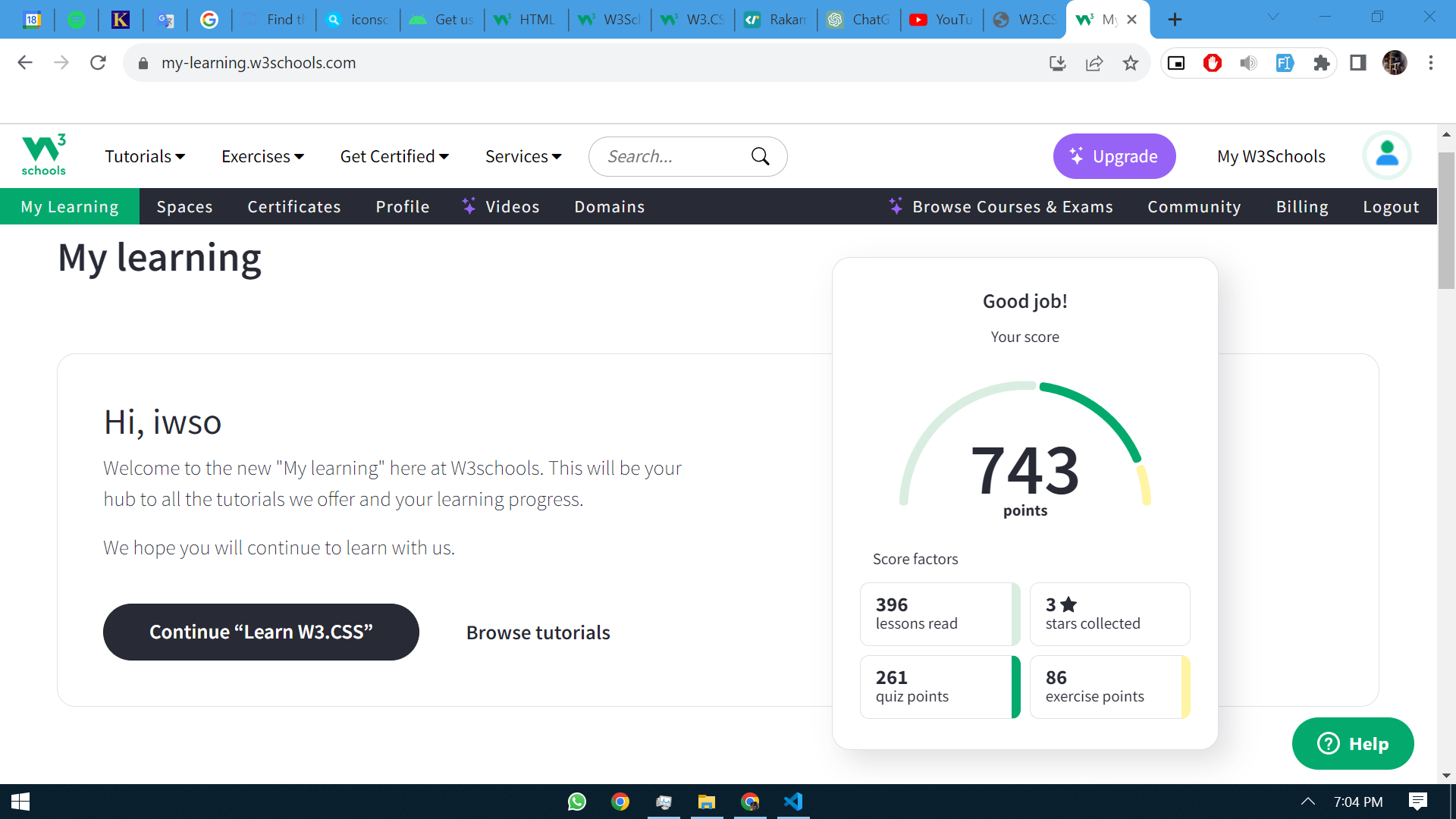Open WhatsApp from the taskbar
This screenshot has width=1456, height=819.
point(577,802)
